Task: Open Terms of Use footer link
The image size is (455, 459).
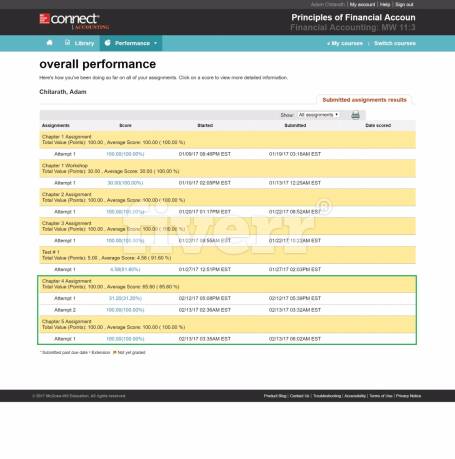Action: click(x=381, y=396)
